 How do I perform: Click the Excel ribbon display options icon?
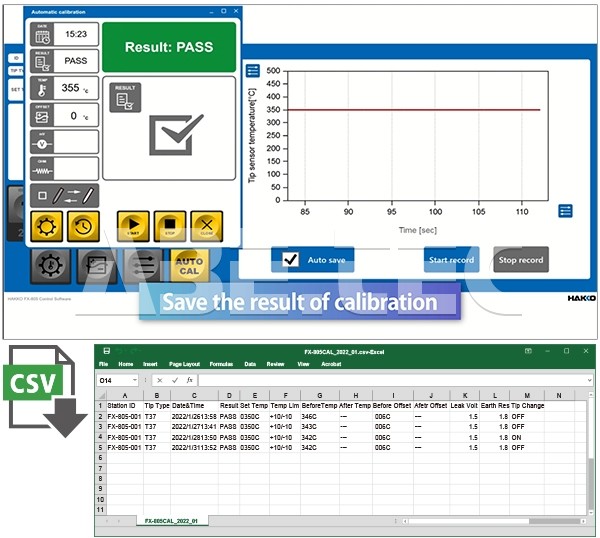click(528, 351)
